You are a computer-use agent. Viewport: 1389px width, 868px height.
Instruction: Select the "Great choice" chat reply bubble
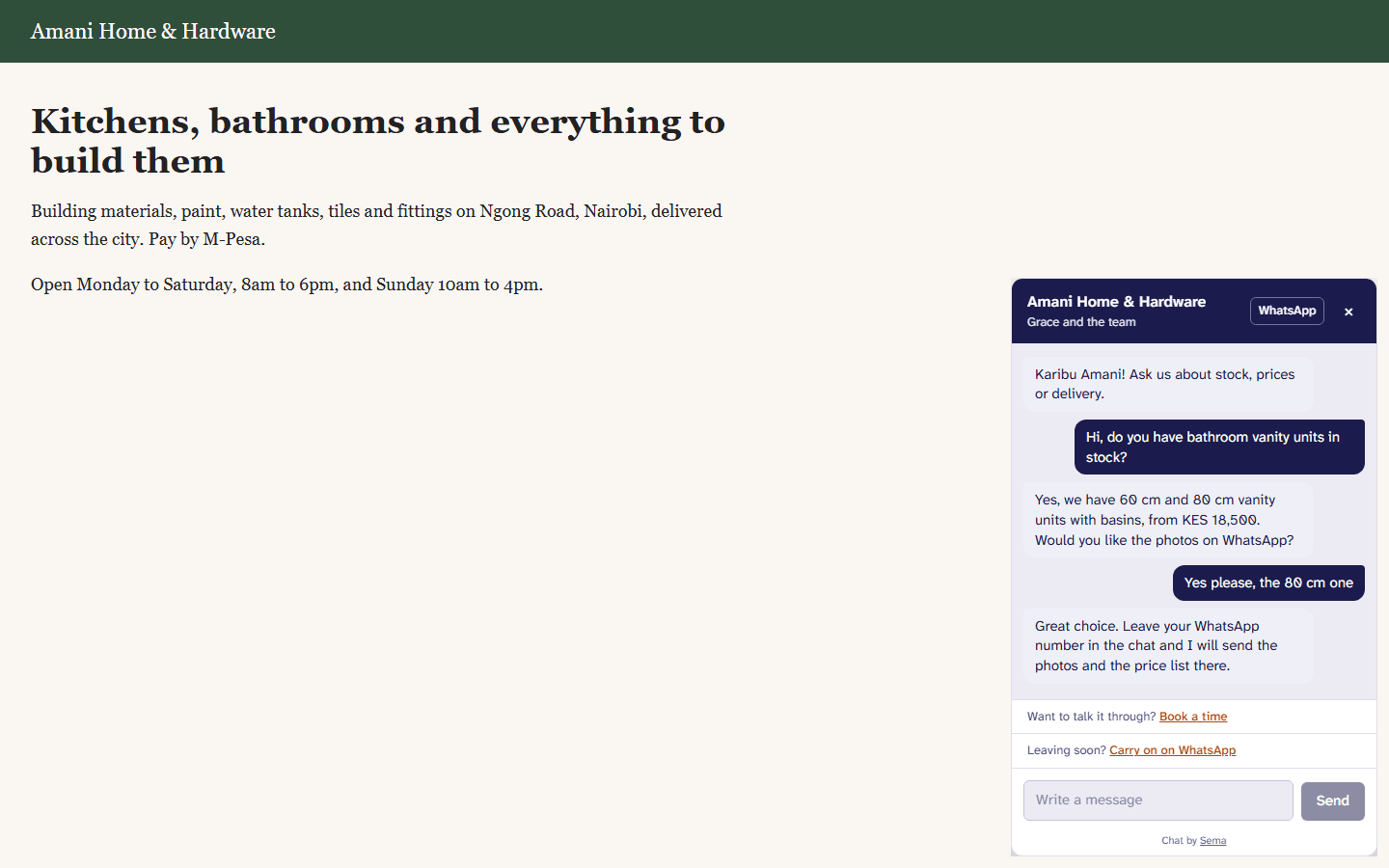[1168, 646]
